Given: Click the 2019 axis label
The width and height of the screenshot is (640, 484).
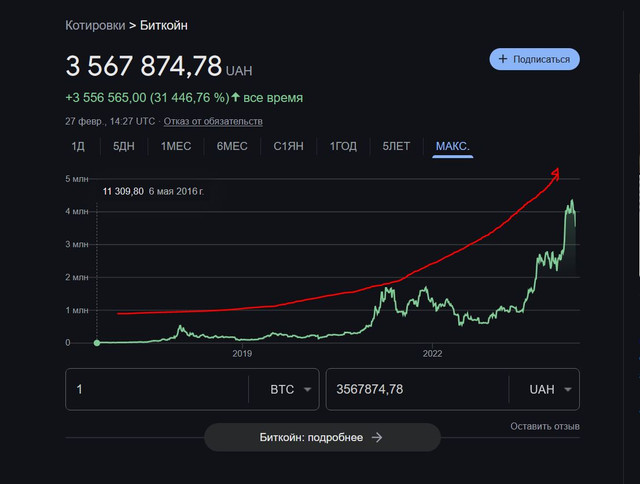Looking at the screenshot, I should (242, 354).
